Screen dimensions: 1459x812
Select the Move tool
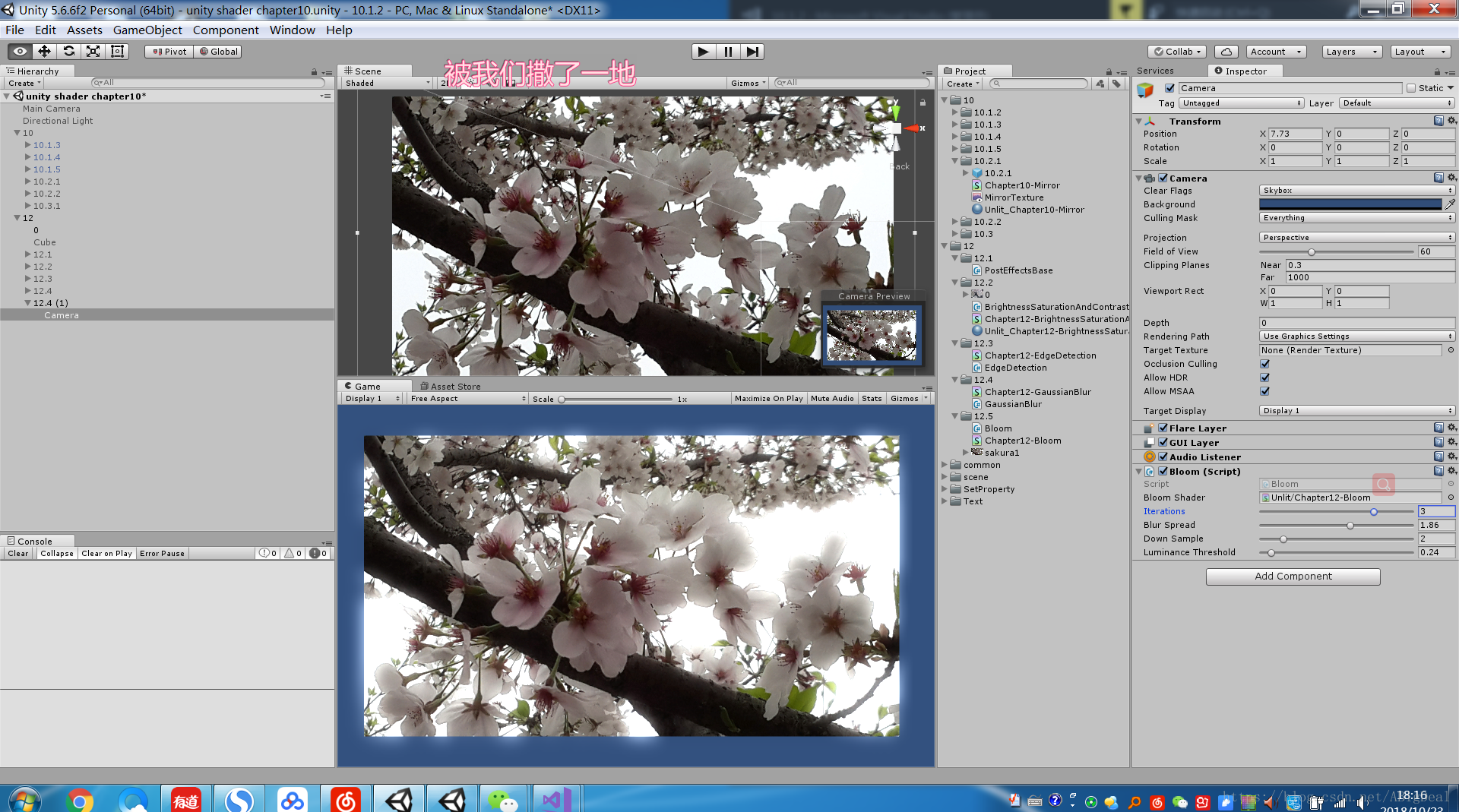pyautogui.click(x=44, y=51)
